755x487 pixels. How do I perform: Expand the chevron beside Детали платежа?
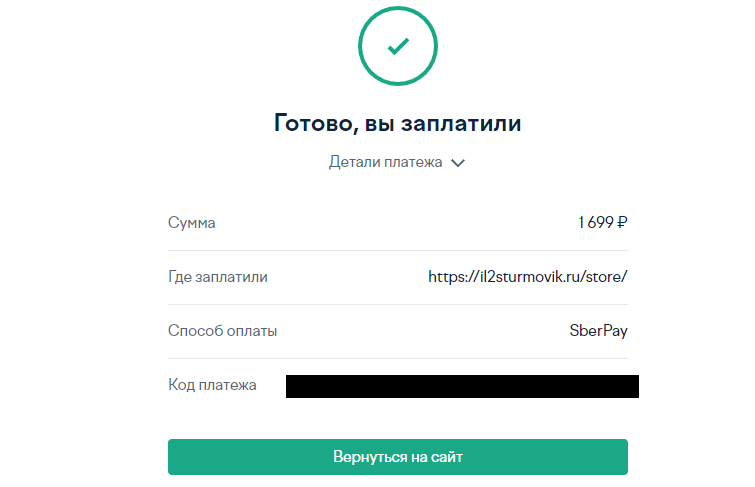[458, 163]
